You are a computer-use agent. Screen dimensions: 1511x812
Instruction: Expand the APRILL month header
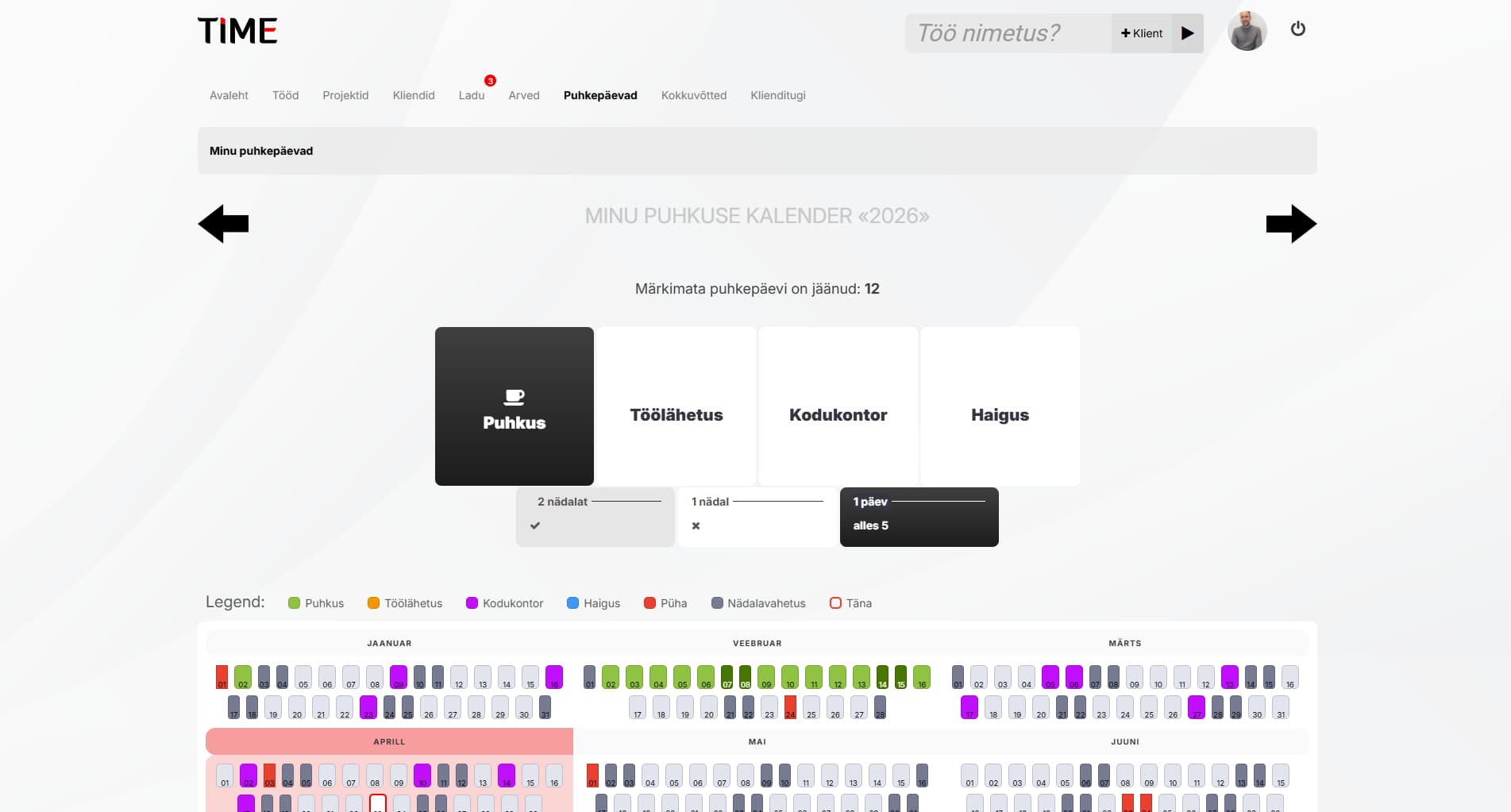[x=389, y=741]
